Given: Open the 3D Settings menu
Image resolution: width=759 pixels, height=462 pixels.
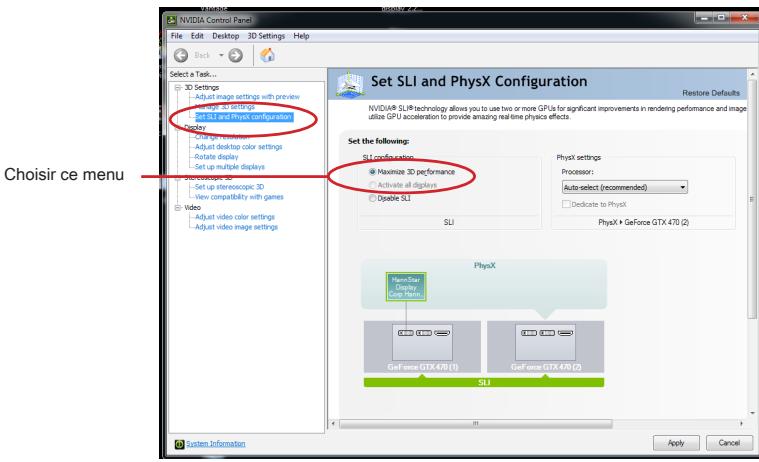Looking at the screenshot, I should (266, 36).
